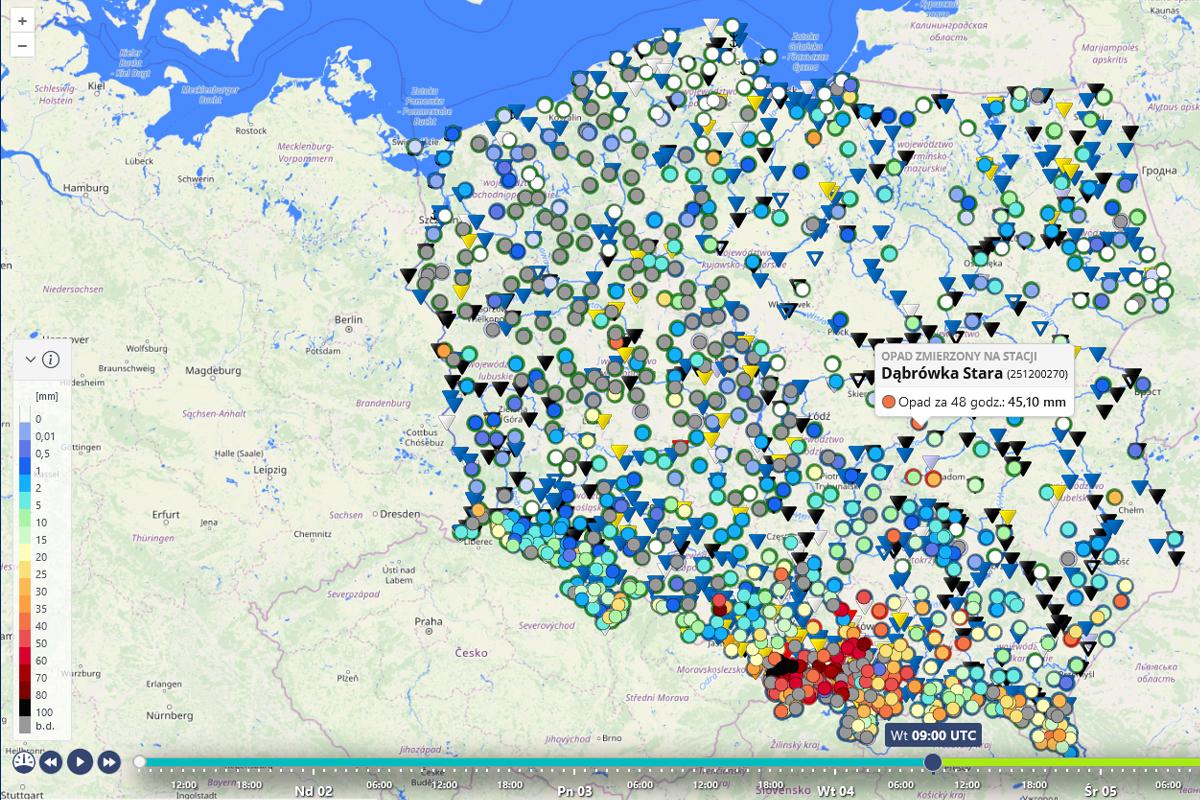Step backward with rewind button
Screen dimensions: 1200x800
point(51,762)
